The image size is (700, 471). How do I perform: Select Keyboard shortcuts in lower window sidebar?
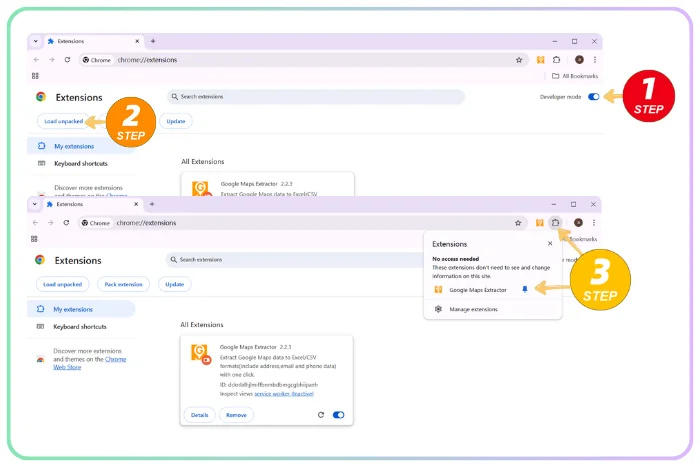click(x=80, y=326)
